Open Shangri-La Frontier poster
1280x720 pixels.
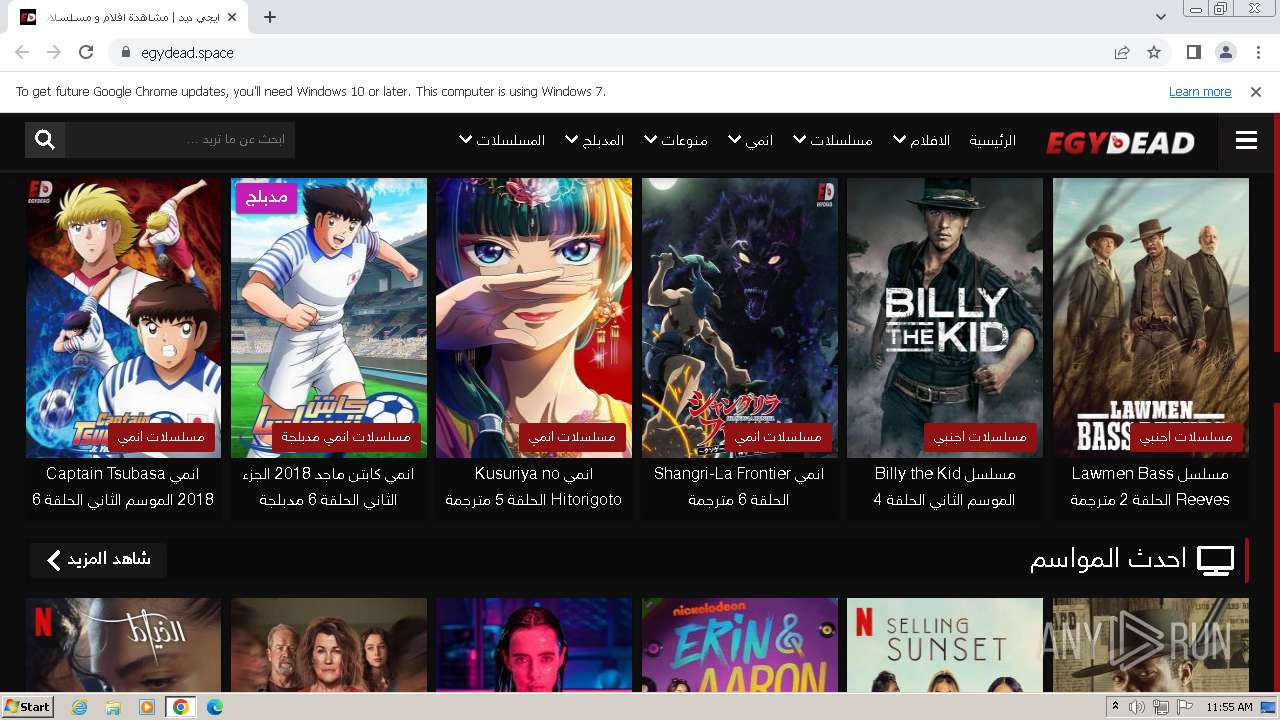[x=740, y=318]
